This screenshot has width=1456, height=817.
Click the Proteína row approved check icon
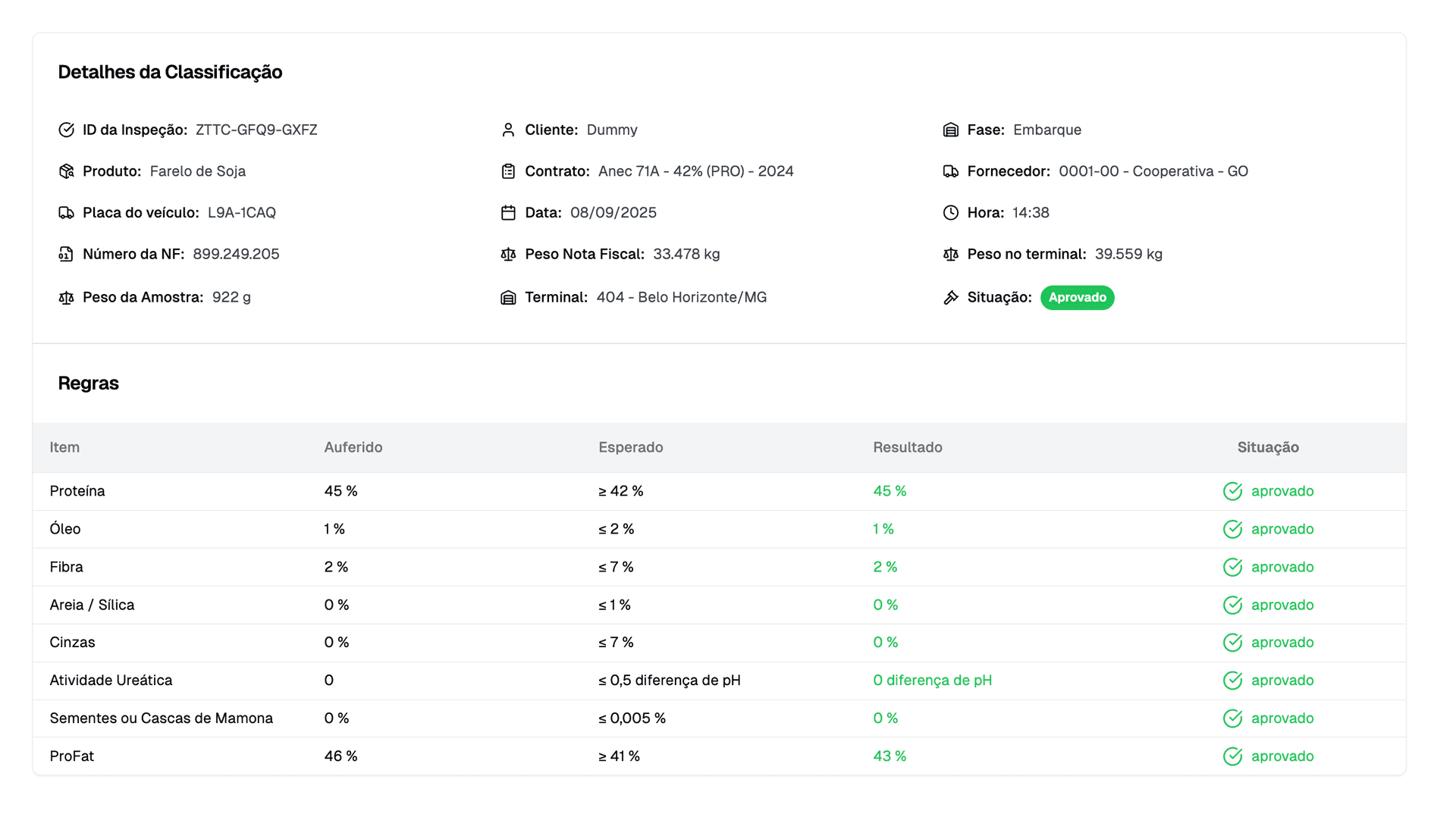(1232, 491)
